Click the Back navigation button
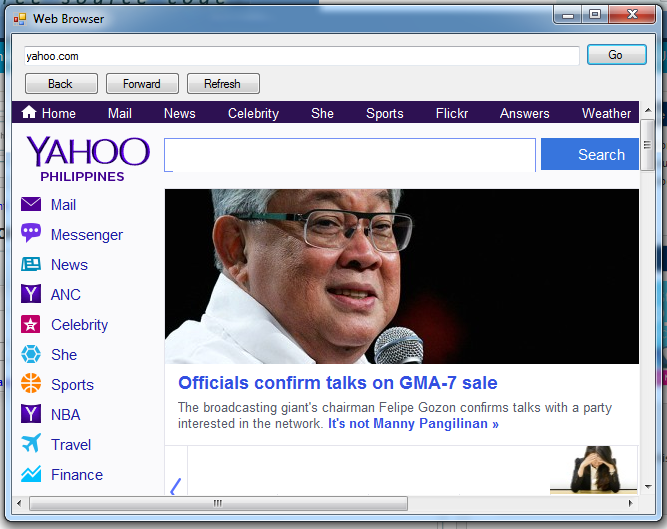 pyautogui.click(x=61, y=83)
